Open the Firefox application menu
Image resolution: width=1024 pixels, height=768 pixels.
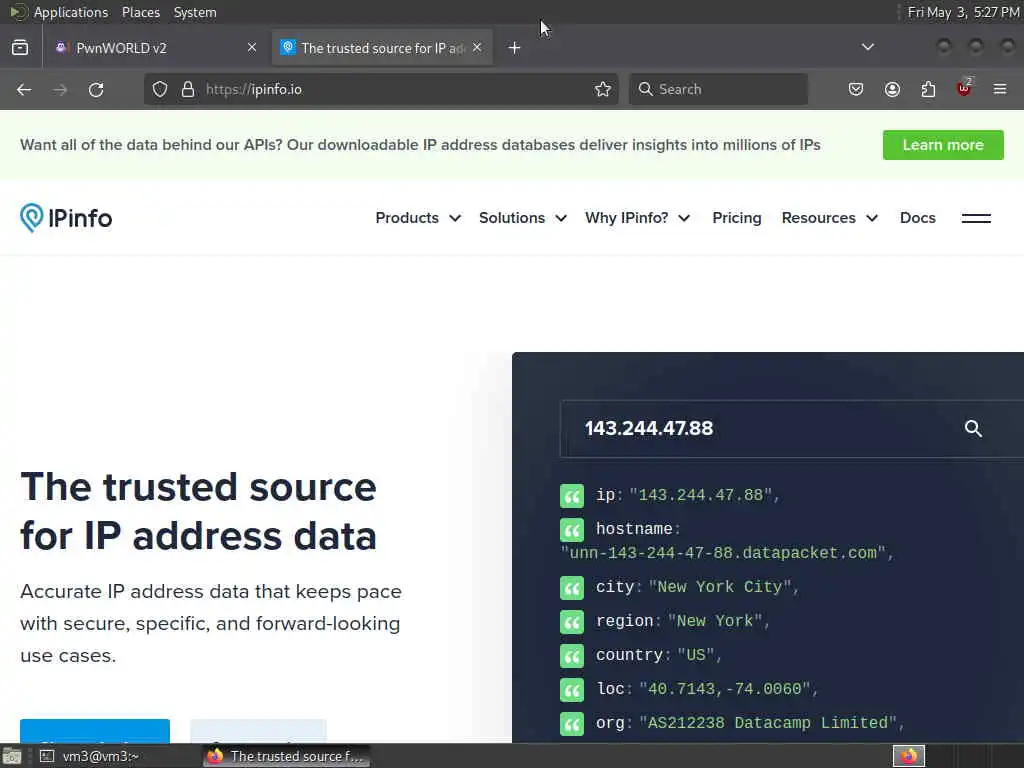coord(1000,89)
